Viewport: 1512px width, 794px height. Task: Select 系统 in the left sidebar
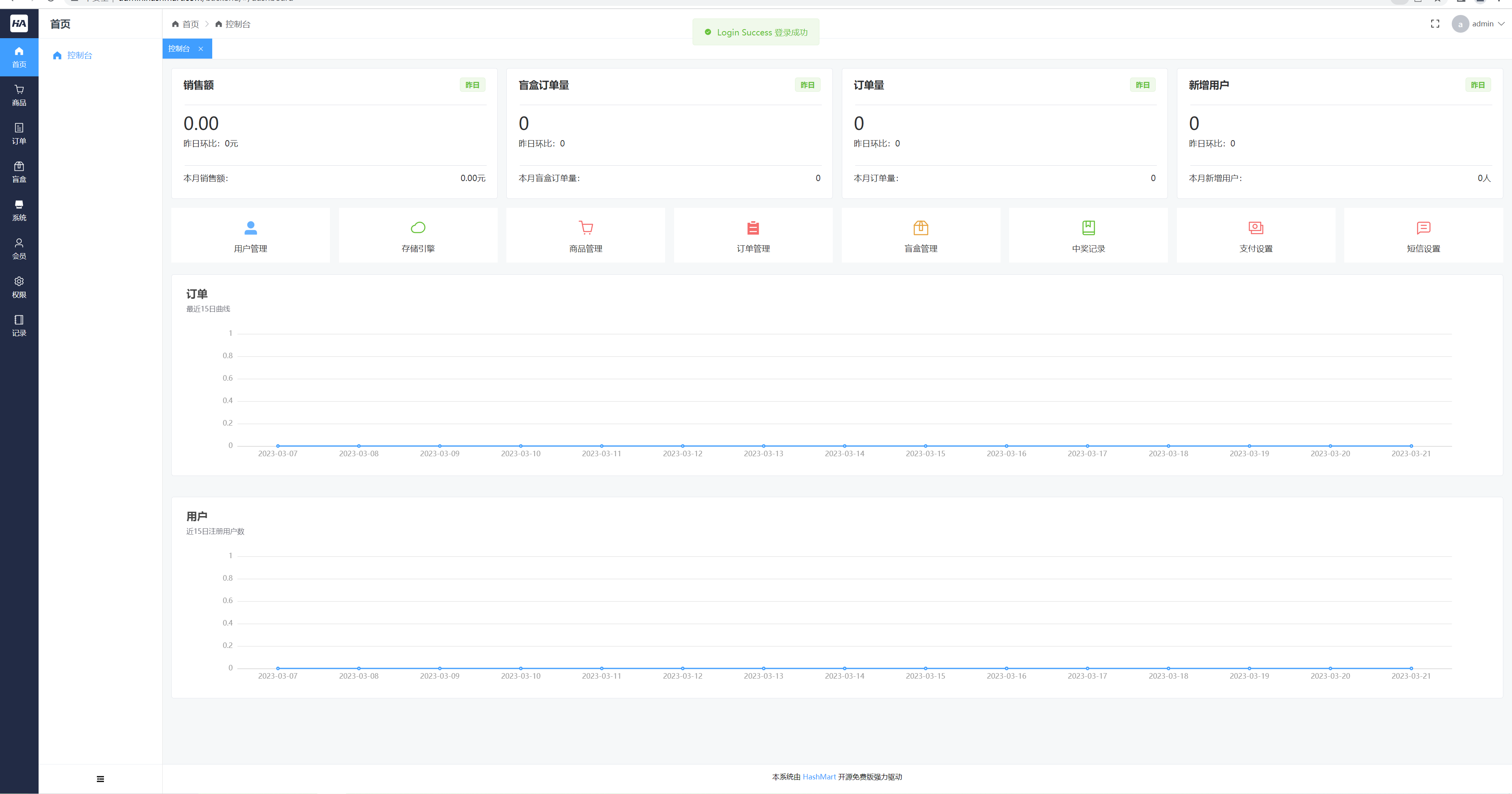(x=19, y=210)
